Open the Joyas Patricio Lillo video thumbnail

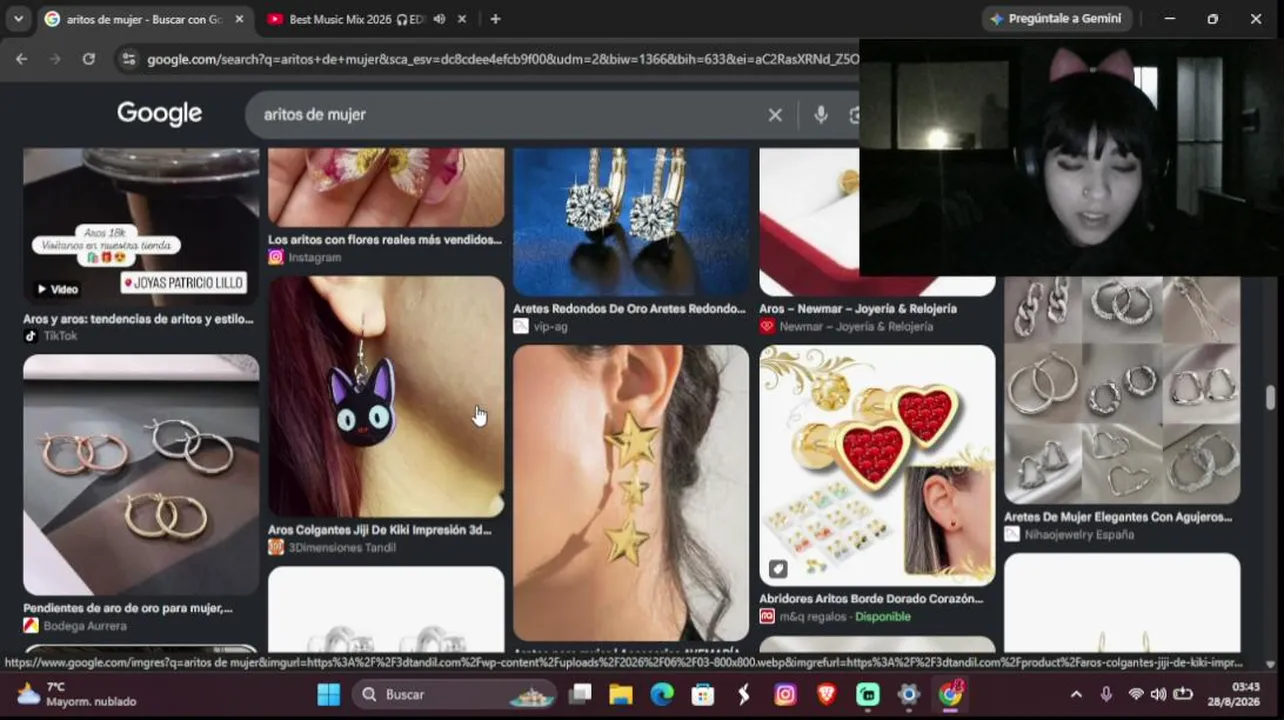[141, 226]
